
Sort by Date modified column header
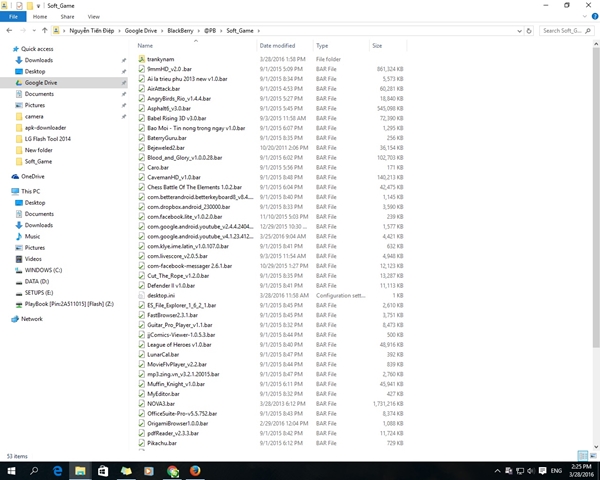tap(277, 46)
